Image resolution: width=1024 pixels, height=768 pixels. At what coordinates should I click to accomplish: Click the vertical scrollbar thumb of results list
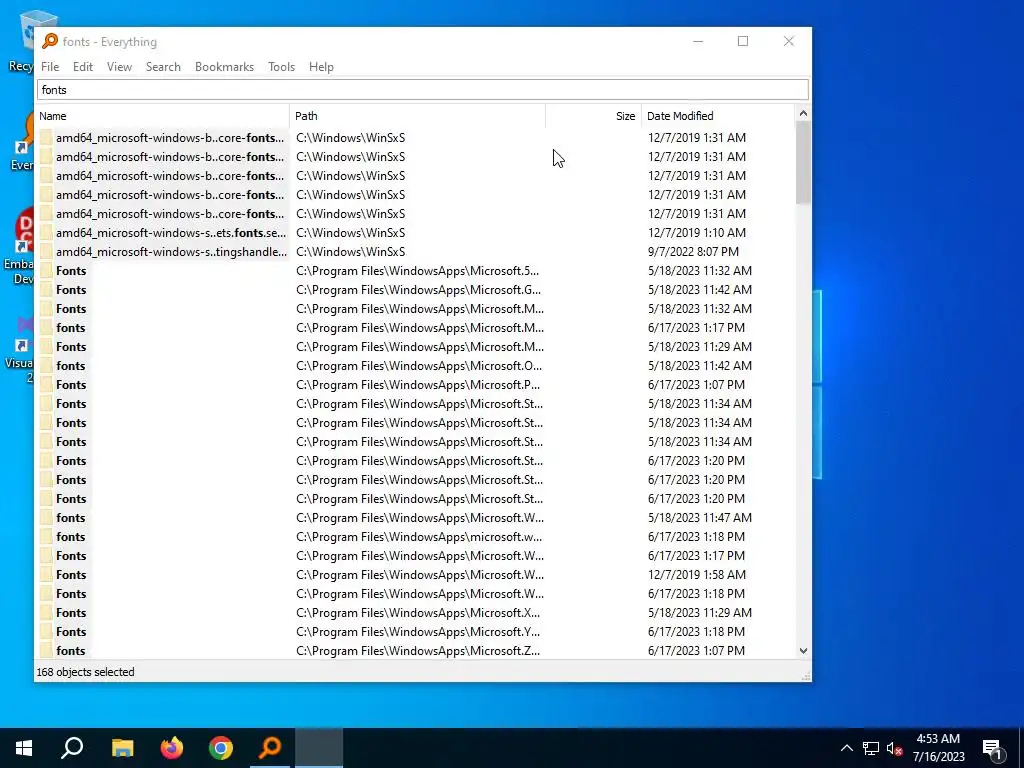(803, 162)
